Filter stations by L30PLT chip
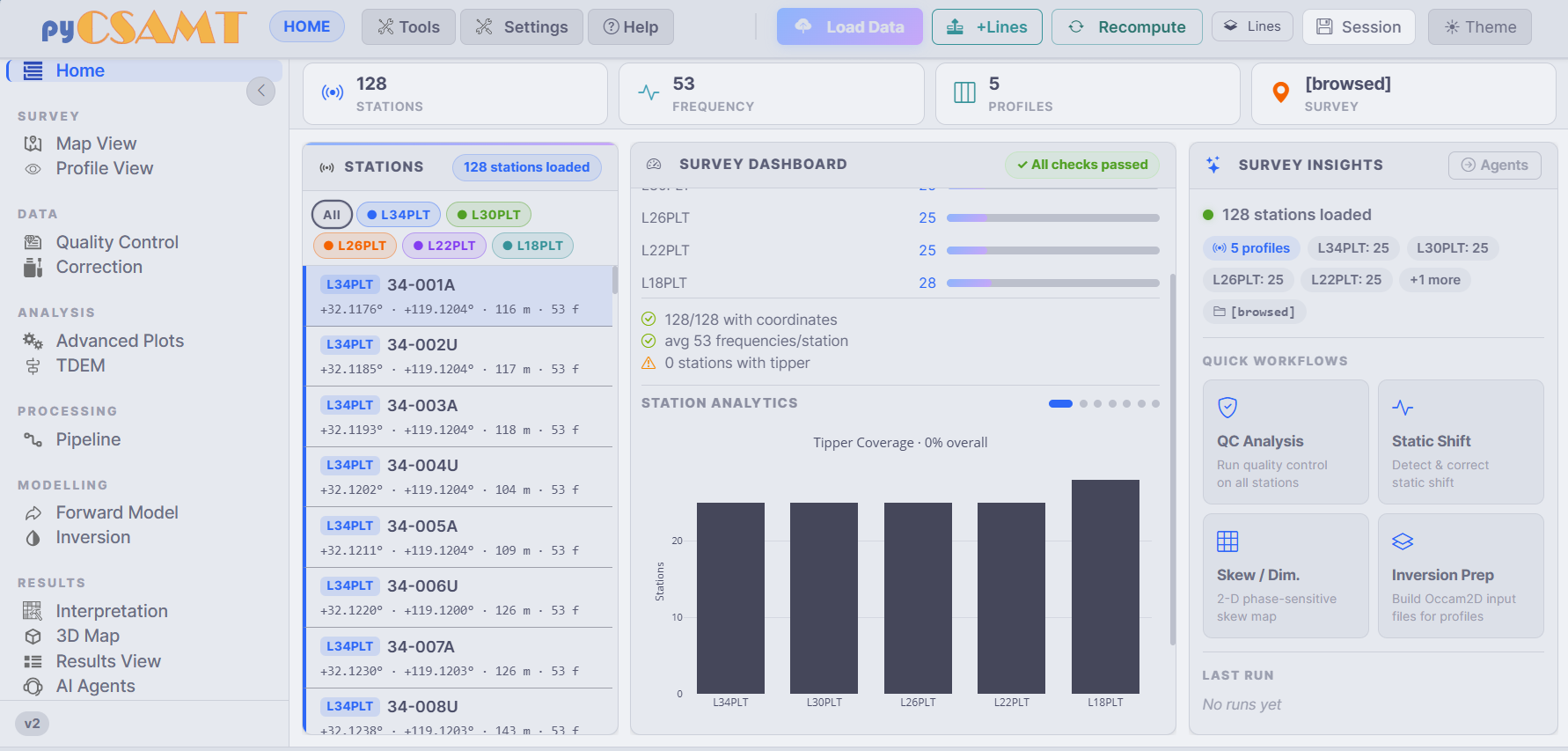 tap(488, 215)
